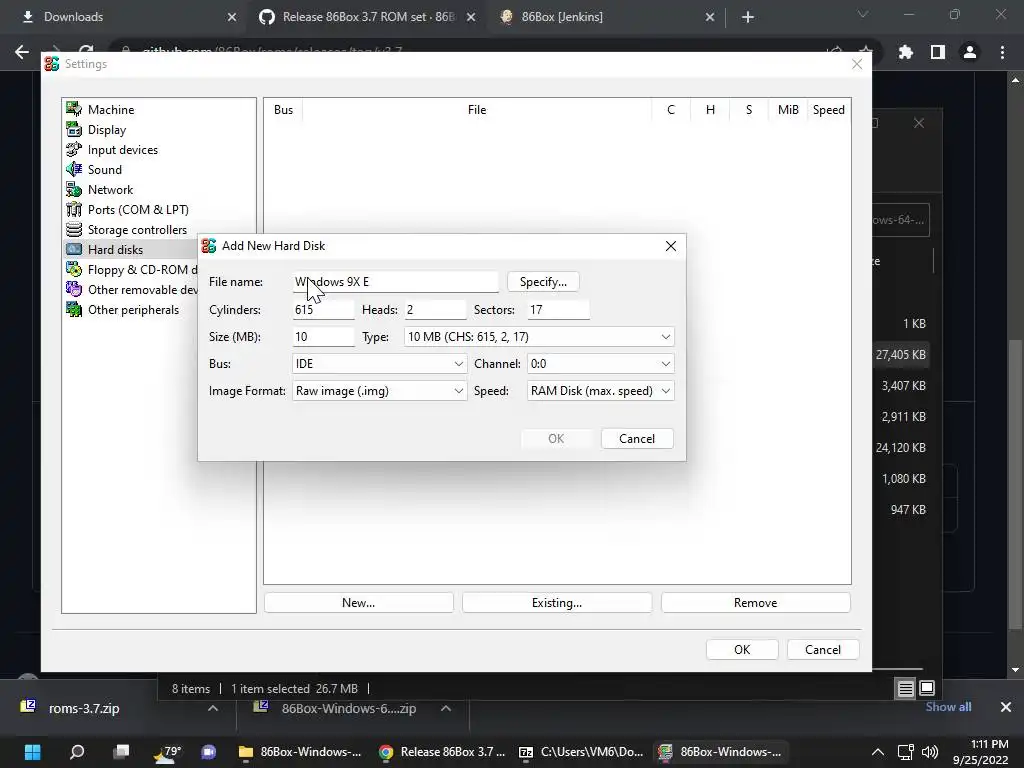Open the Sound settings icon
This screenshot has width=1024, height=768.
point(74,169)
